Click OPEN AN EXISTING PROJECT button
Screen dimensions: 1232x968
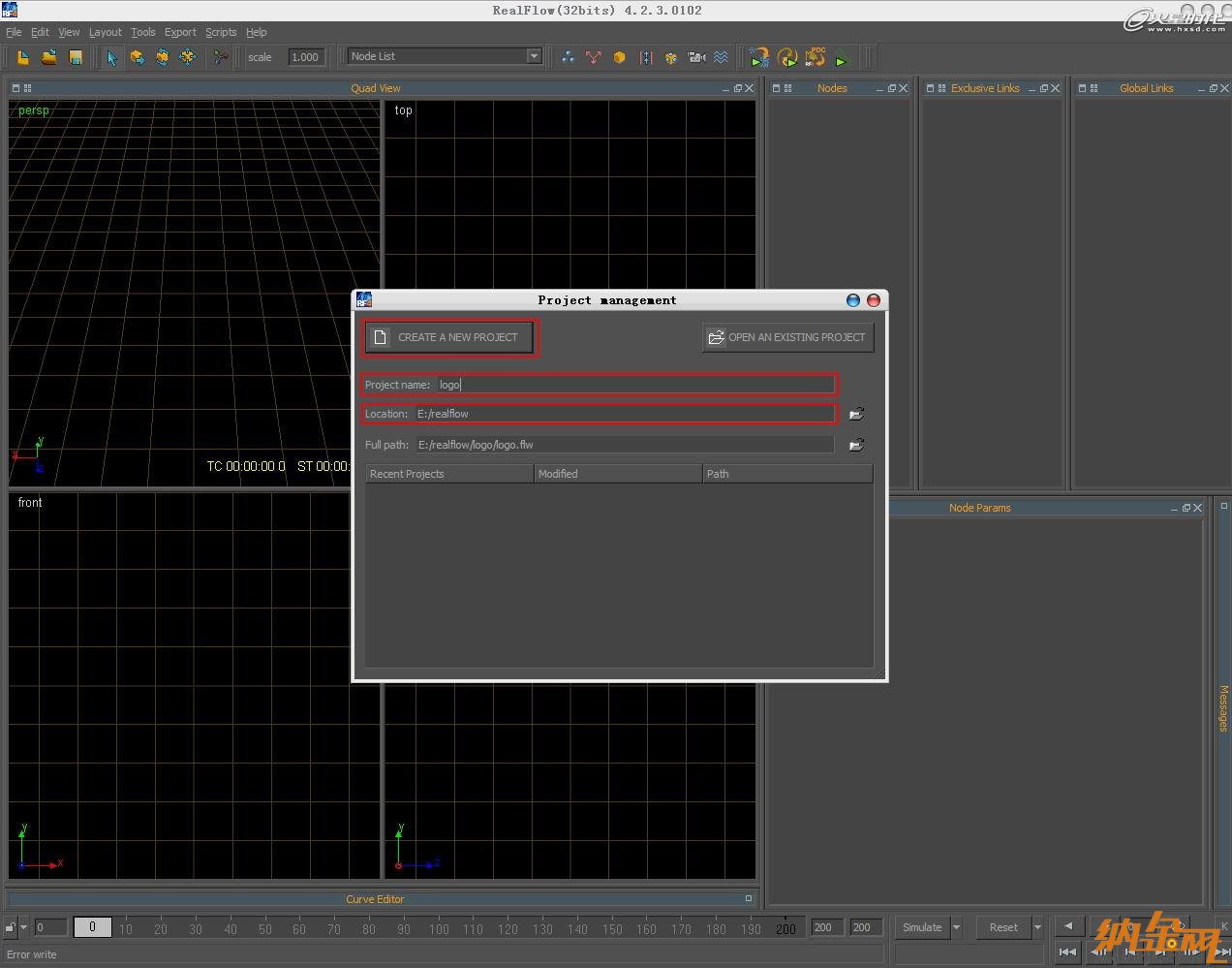(788, 337)
